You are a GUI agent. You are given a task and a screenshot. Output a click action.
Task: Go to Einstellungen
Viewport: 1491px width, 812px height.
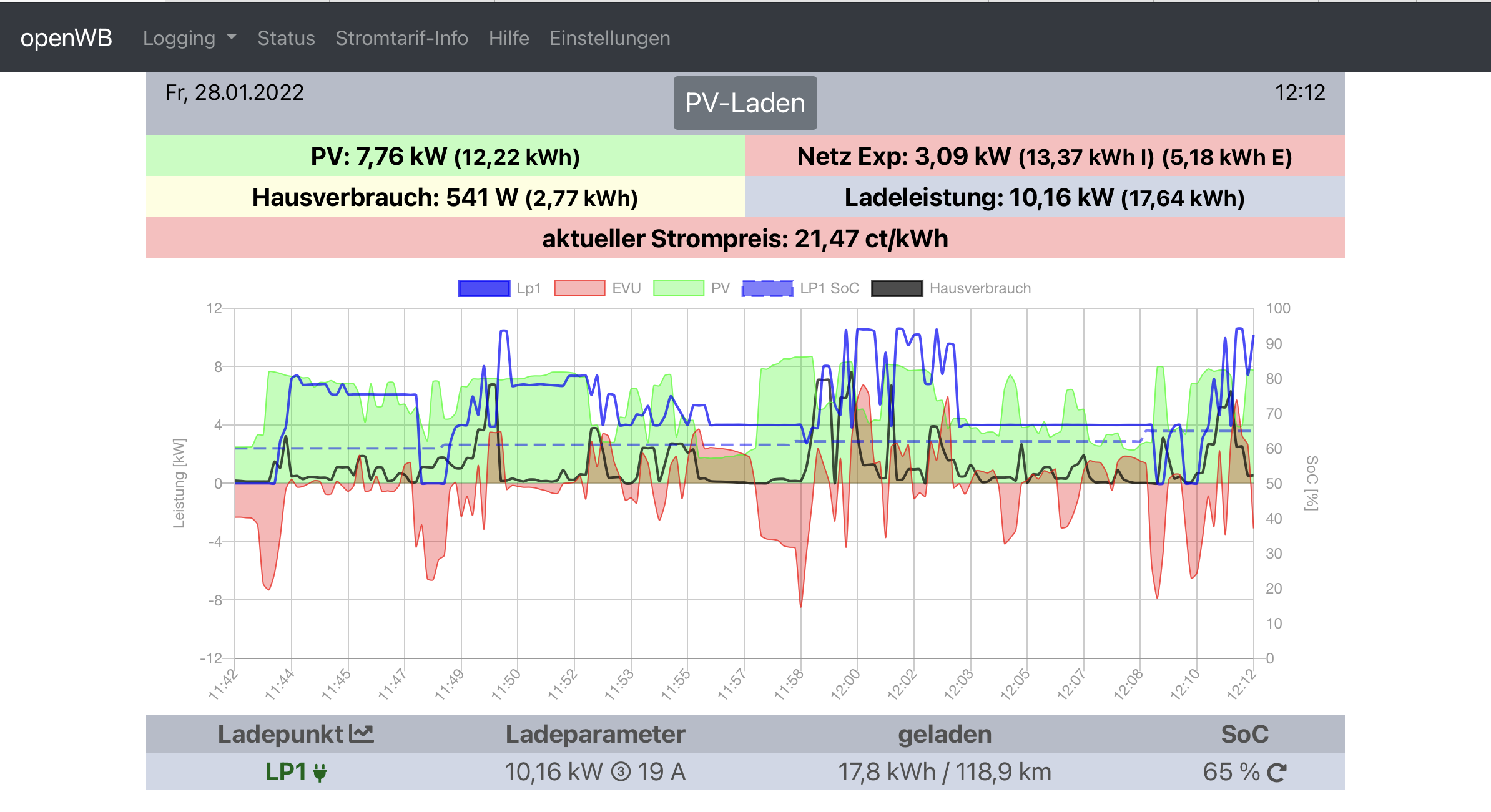(x=609, y=38)
